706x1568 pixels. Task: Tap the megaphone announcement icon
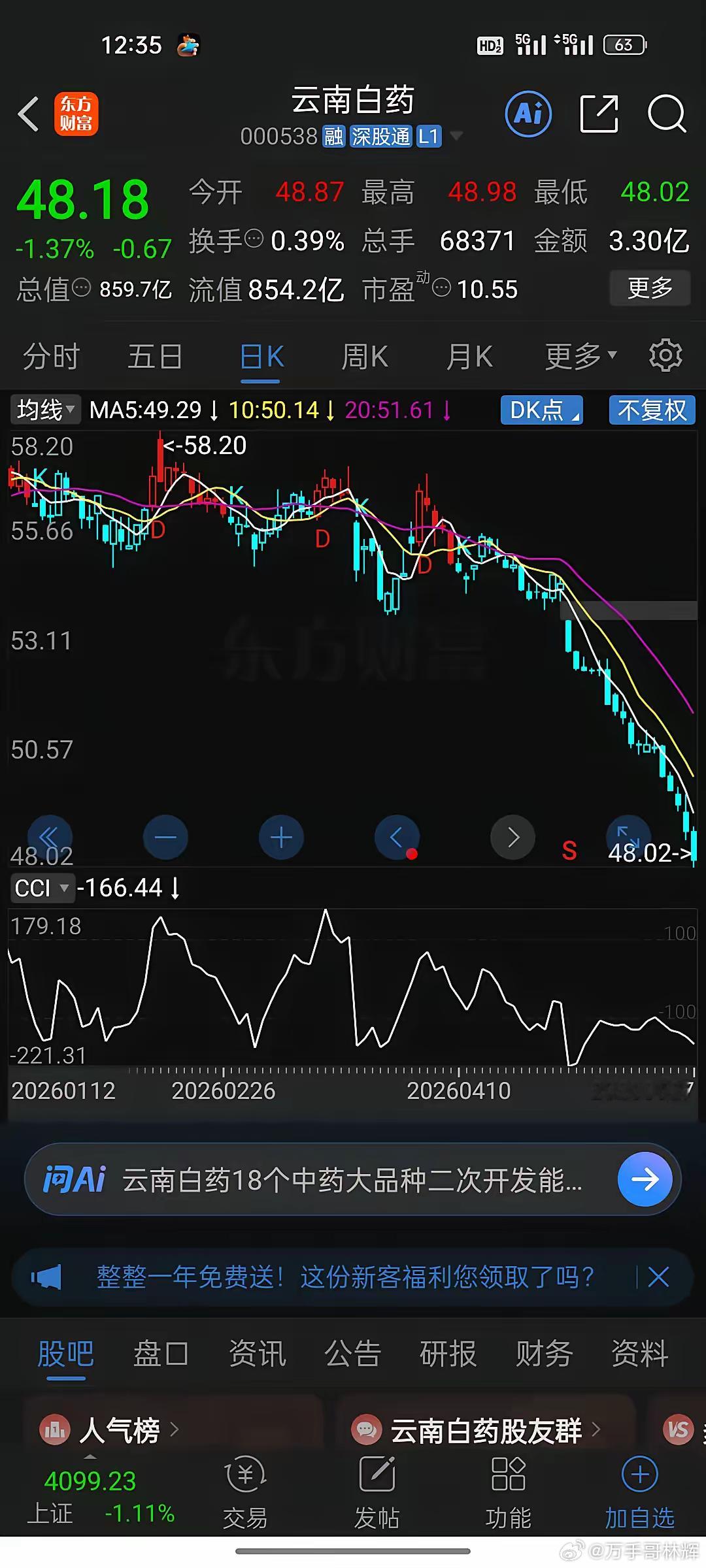point(46,1277)
